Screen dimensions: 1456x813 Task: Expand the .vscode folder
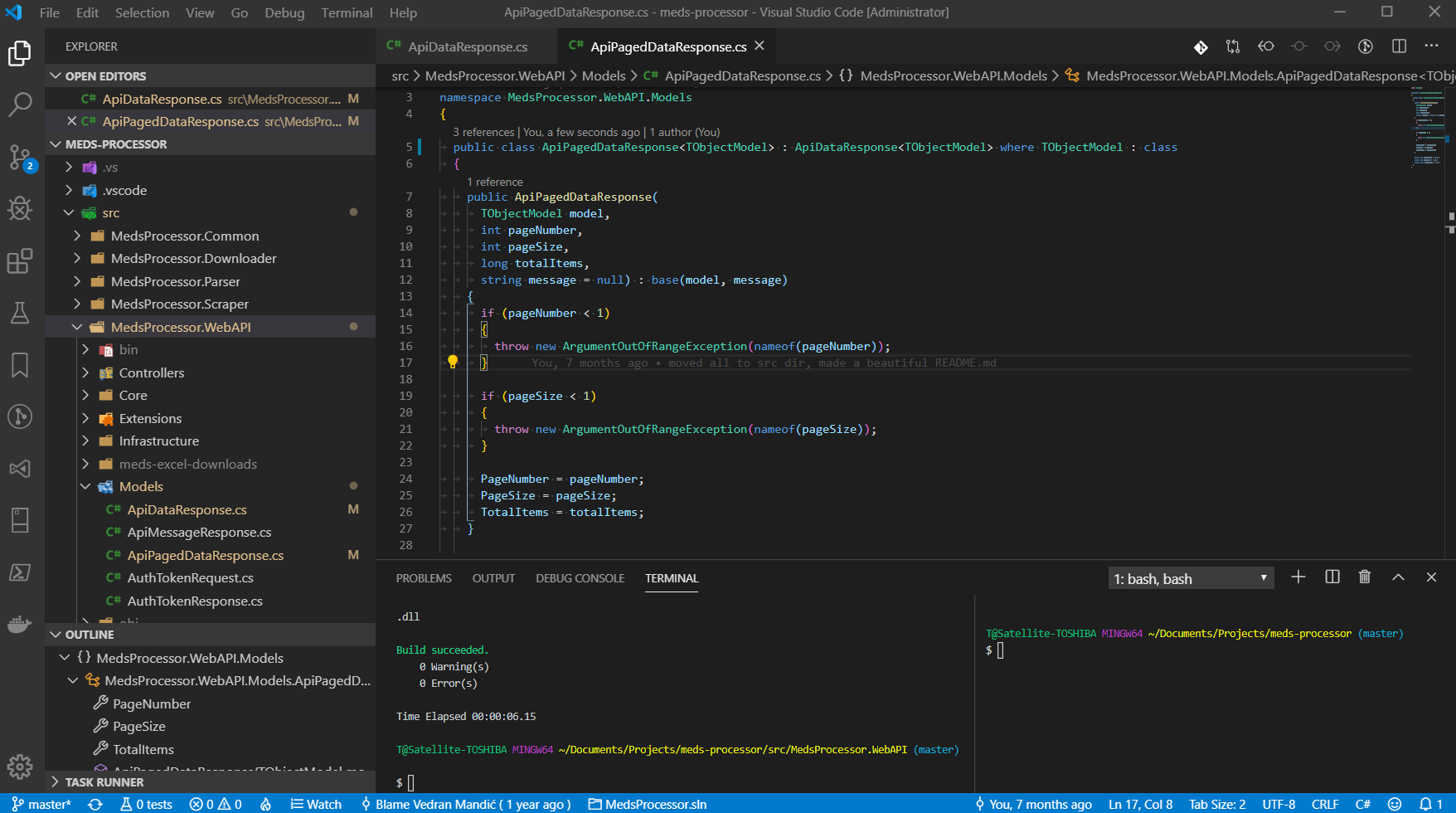point(210,190)
